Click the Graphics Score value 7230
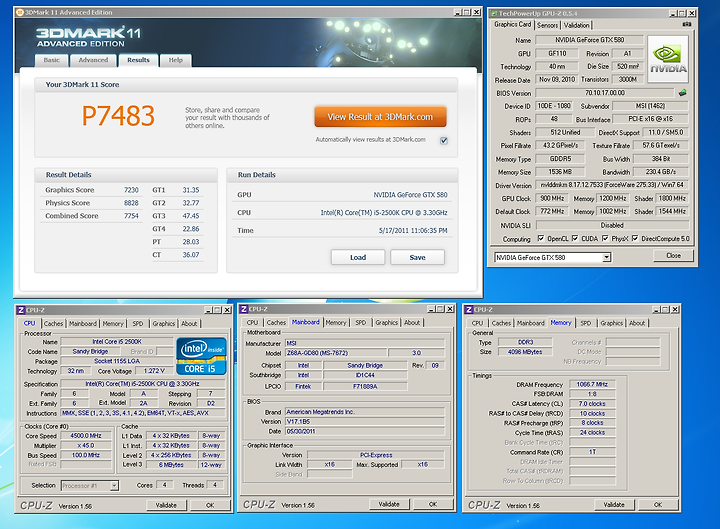 (131, 190)
